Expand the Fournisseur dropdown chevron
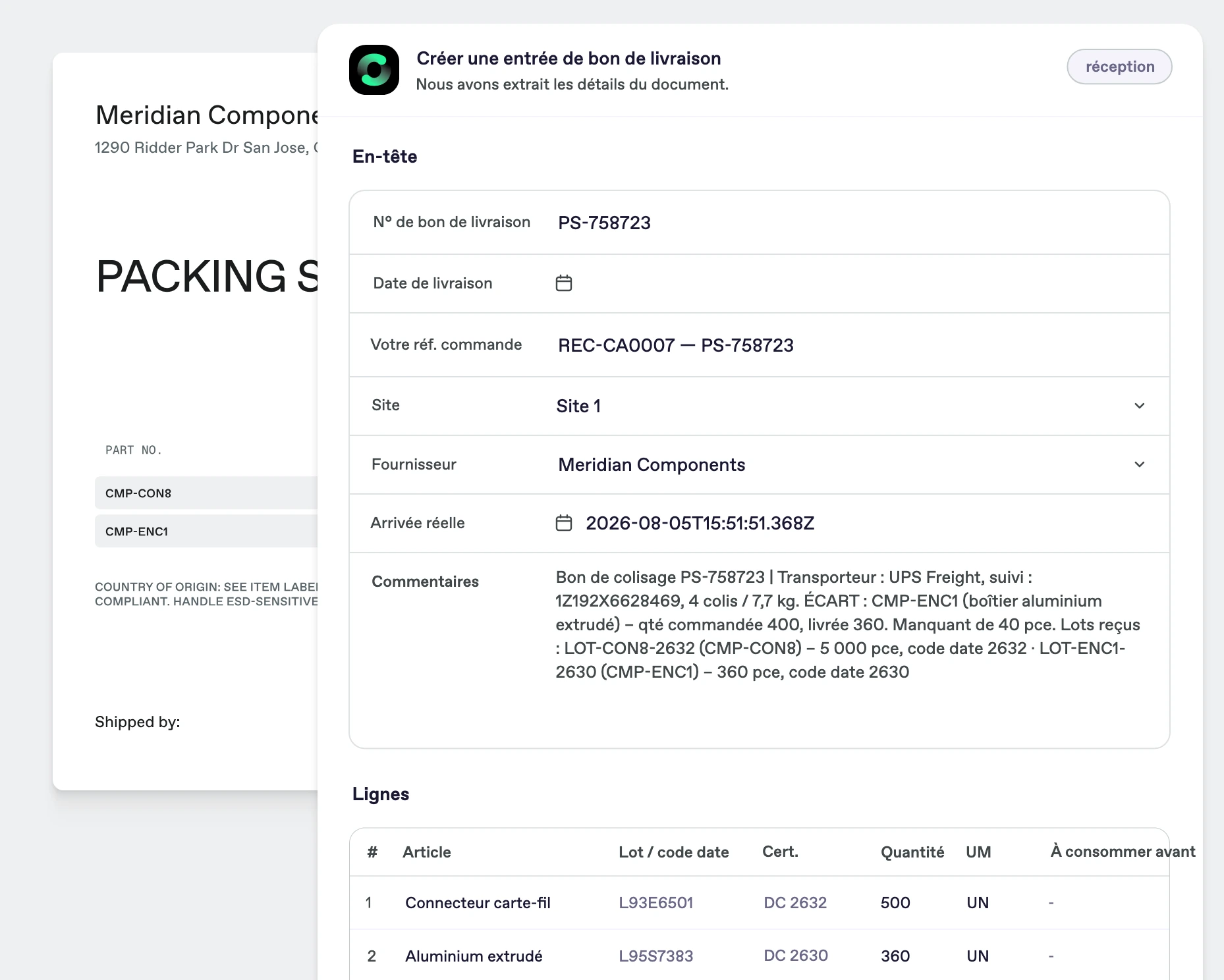The image size is (1224, 980). click(1140, 464)
